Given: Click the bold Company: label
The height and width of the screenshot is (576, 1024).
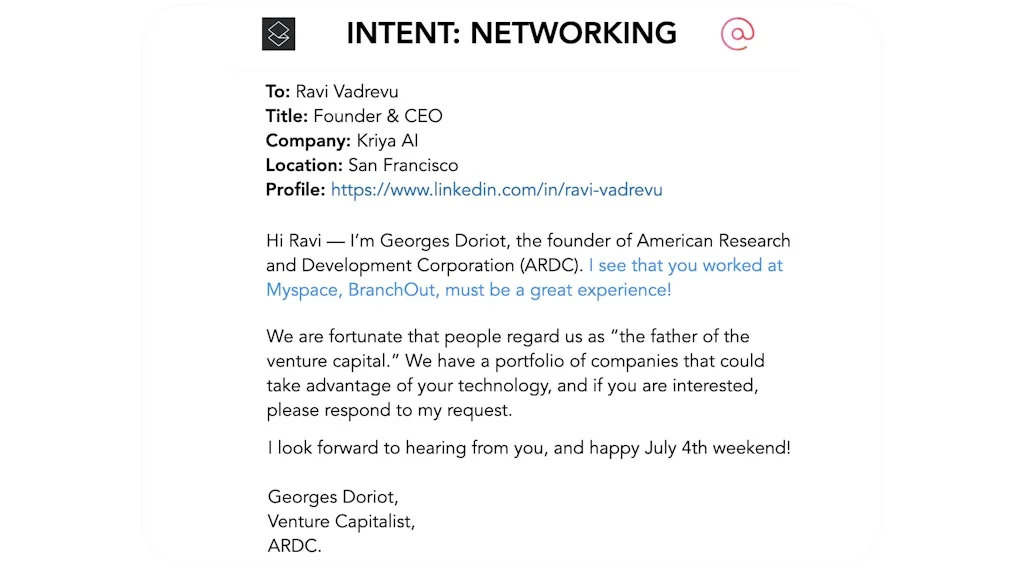Looking at the screenshot, I should 308,141.
